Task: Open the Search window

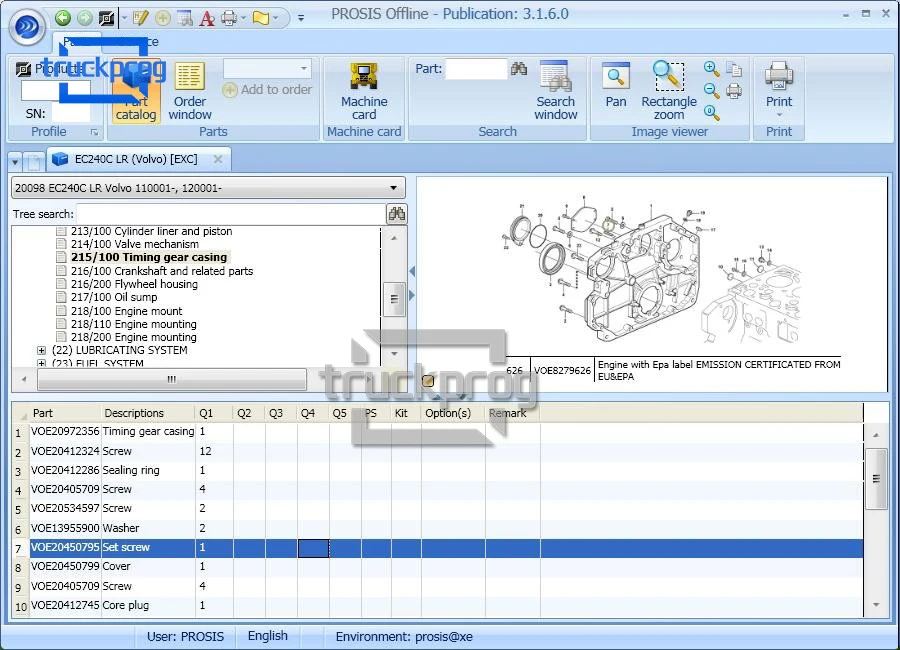Action: coord(555,92)
